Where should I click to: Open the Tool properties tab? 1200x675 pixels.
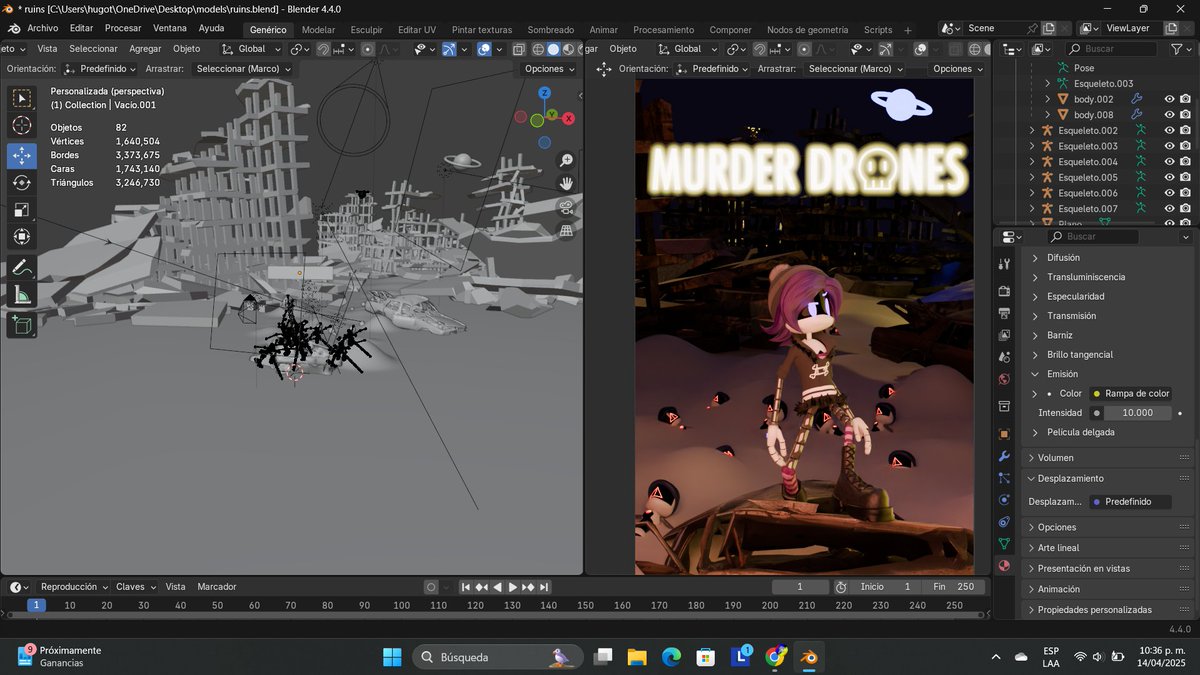point(1005,264)
